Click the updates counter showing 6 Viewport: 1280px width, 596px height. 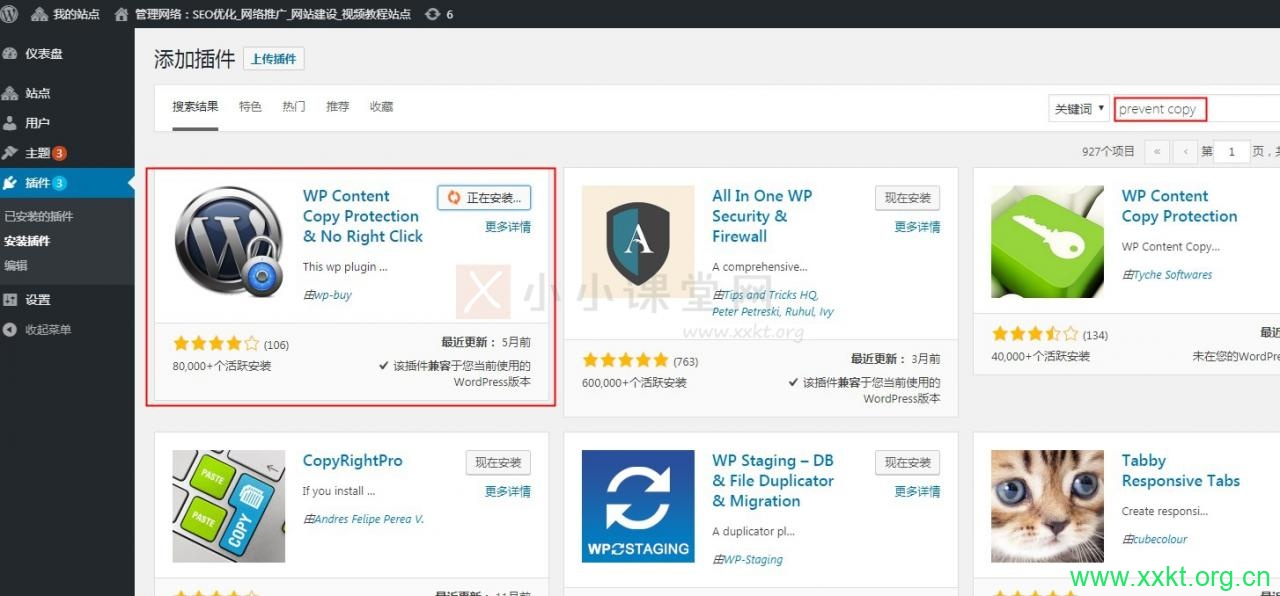click(x=439, y=14)
